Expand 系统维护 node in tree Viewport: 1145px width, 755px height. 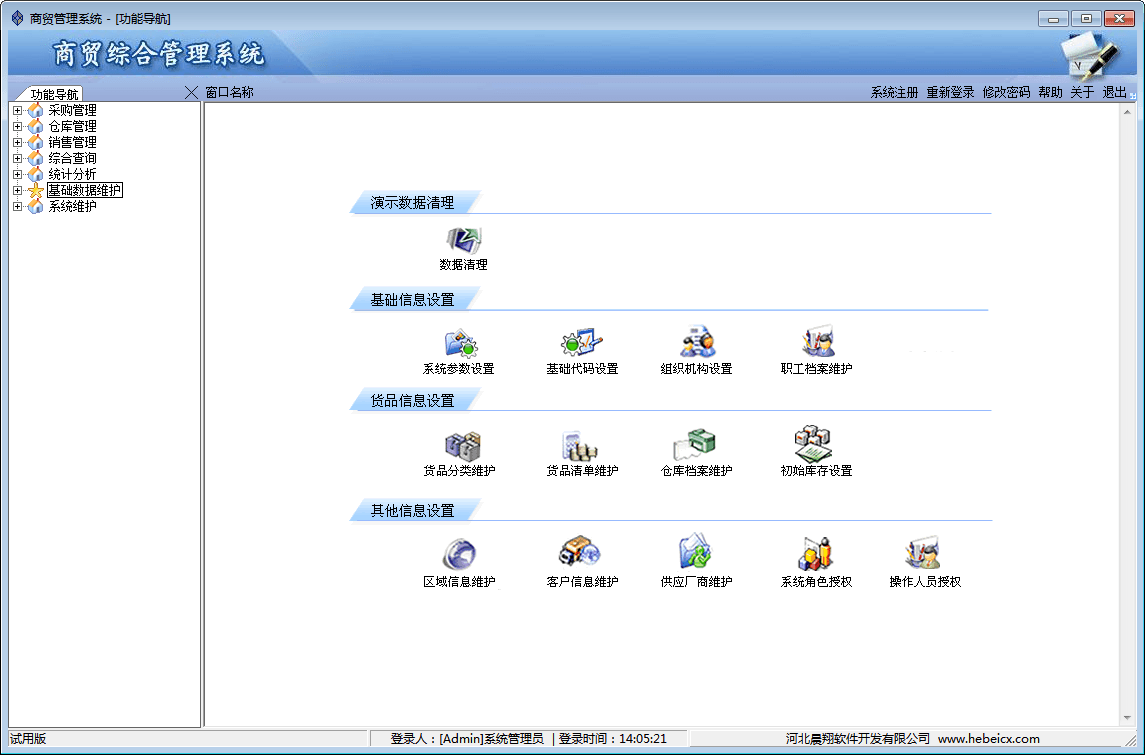pos(17,206)
